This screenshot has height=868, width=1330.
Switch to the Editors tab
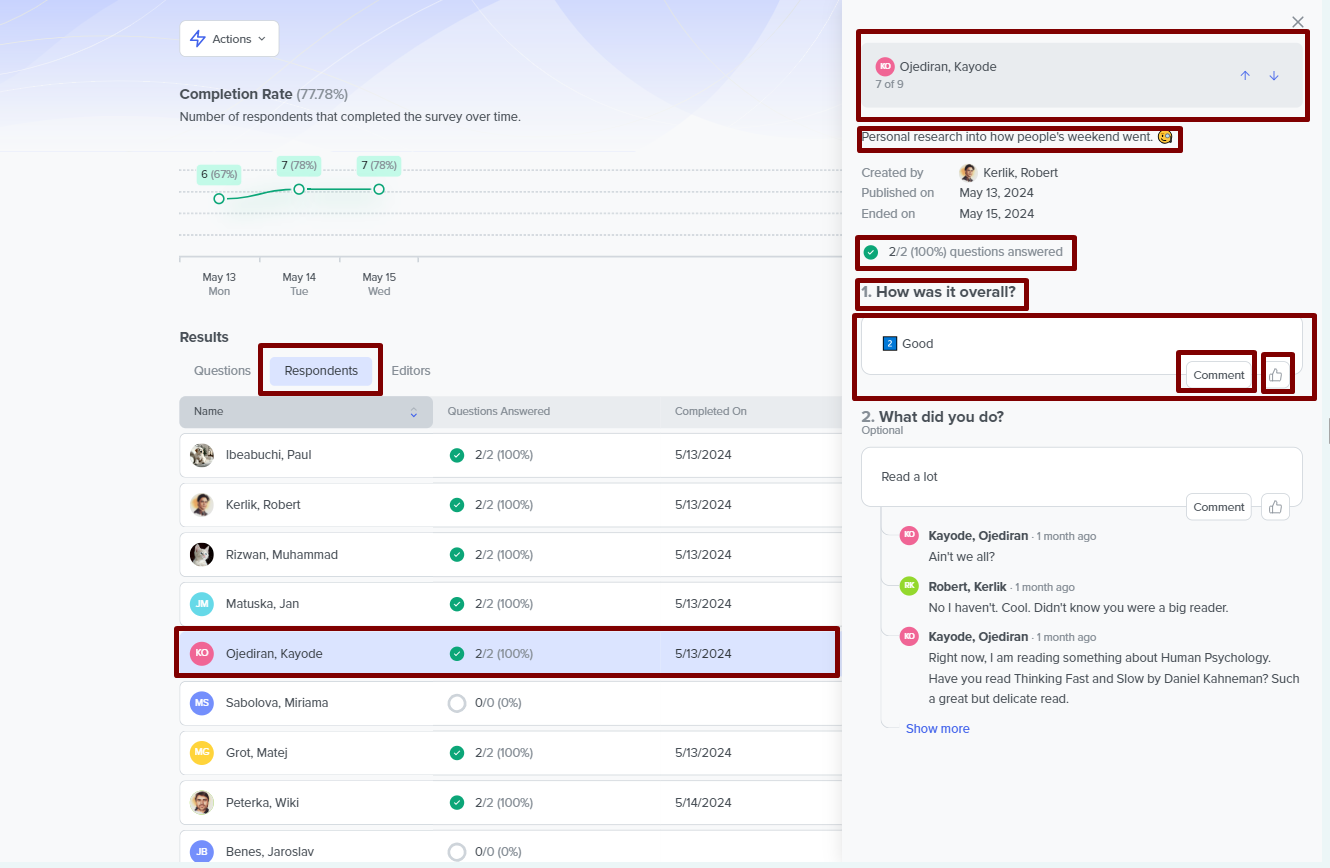(x=411, y=371)
